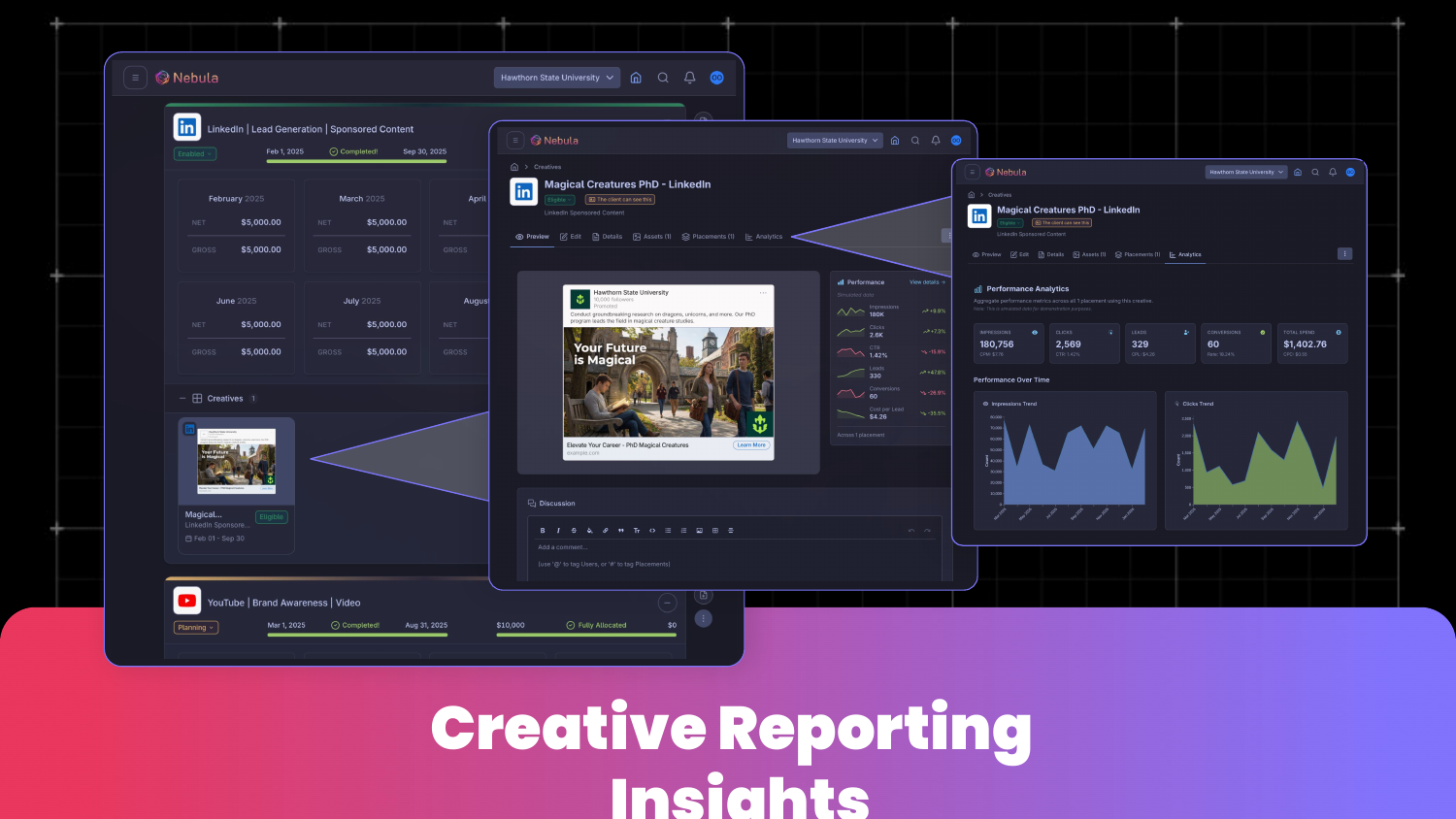1456x819 pixels.
Task: Click the notifications bell icon
Action: 689,78
